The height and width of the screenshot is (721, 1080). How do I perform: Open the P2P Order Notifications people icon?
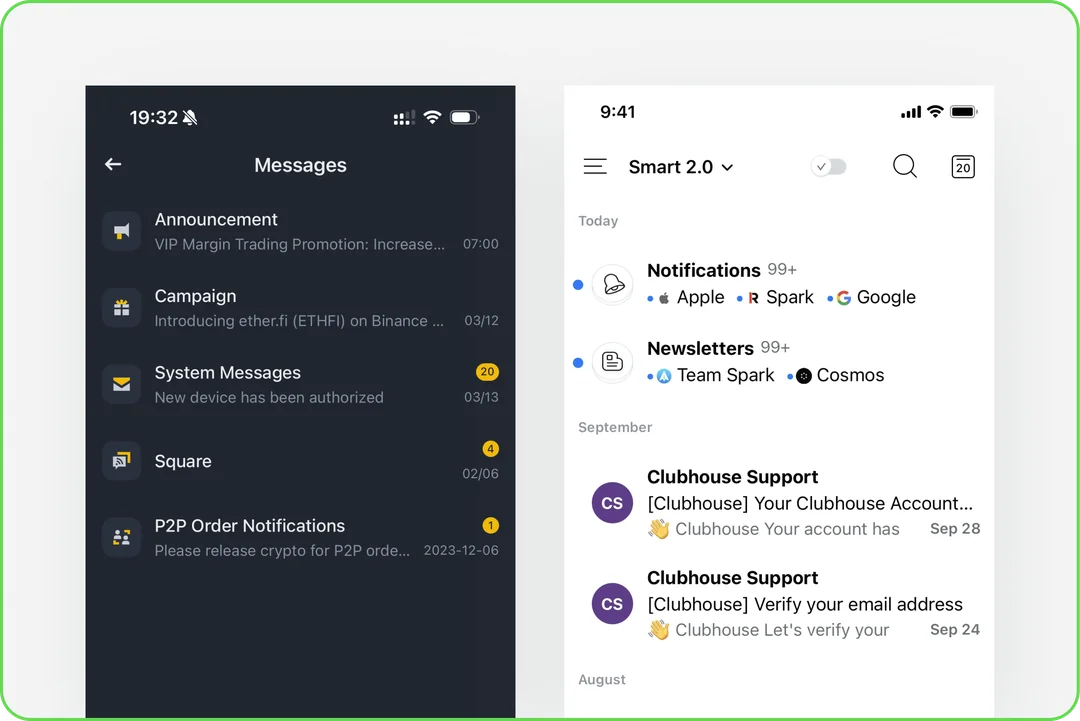point(122,537)
